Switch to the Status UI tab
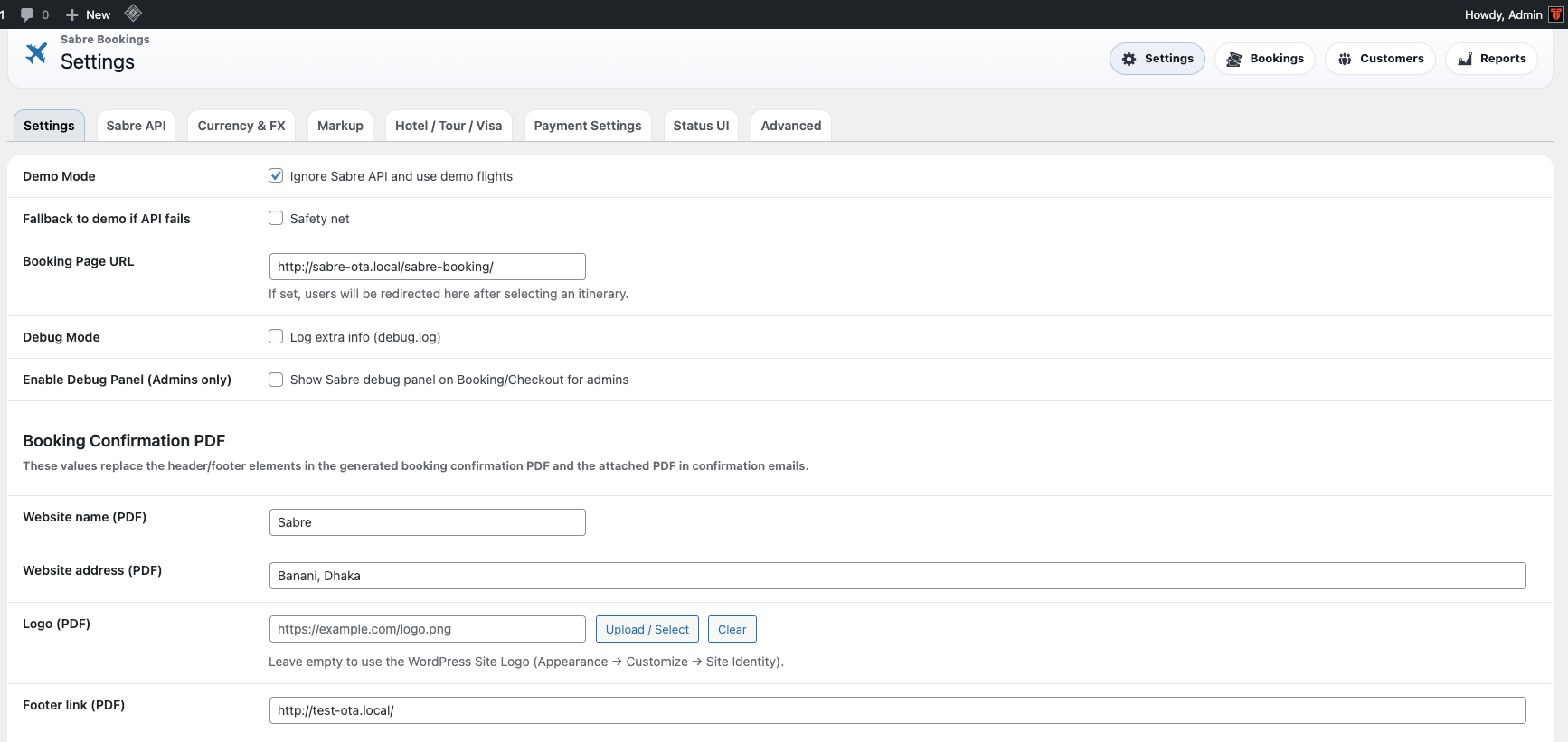This screenshot has width=1568, height=742. (x=701, y=126)
